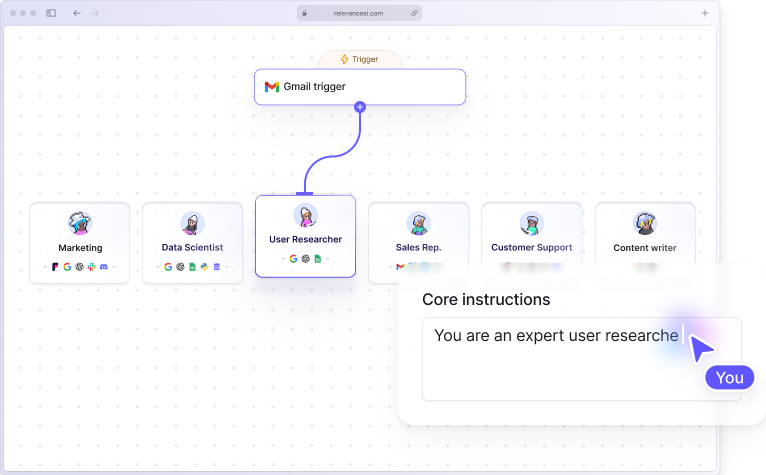Open the User Researcher agent avatar

306,216
